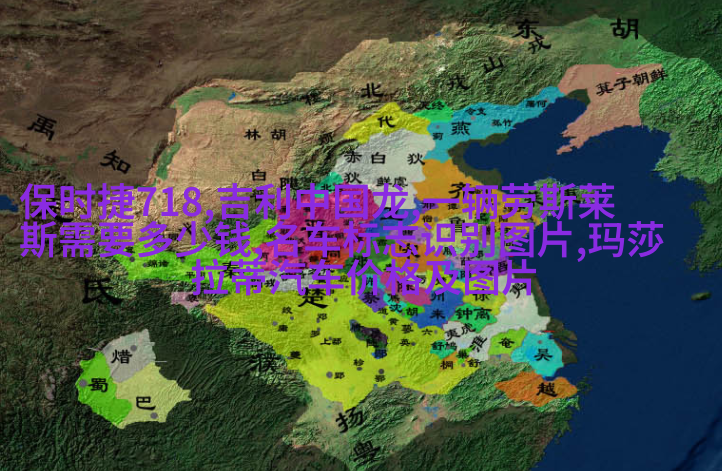Click the 箕子朝鲜 label on the map
The height and width of the screenshot is (471, 722).
pos(630,82)
